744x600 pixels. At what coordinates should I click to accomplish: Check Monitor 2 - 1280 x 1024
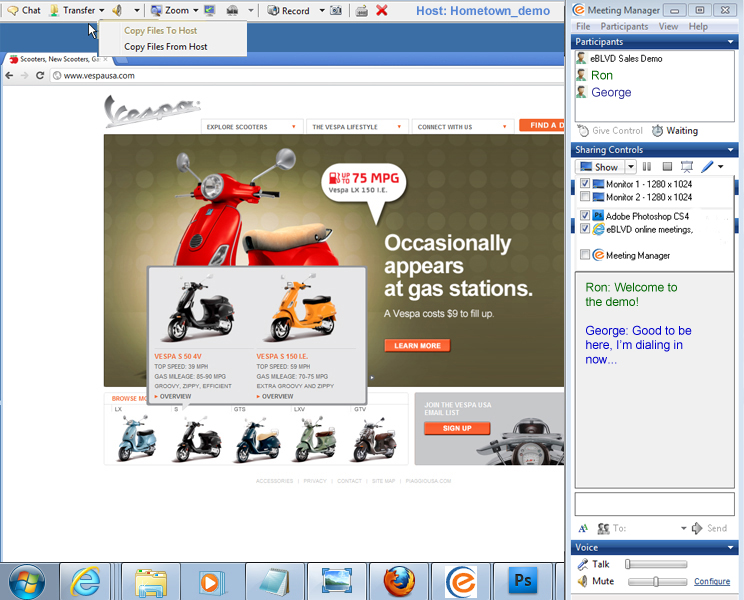585,196
